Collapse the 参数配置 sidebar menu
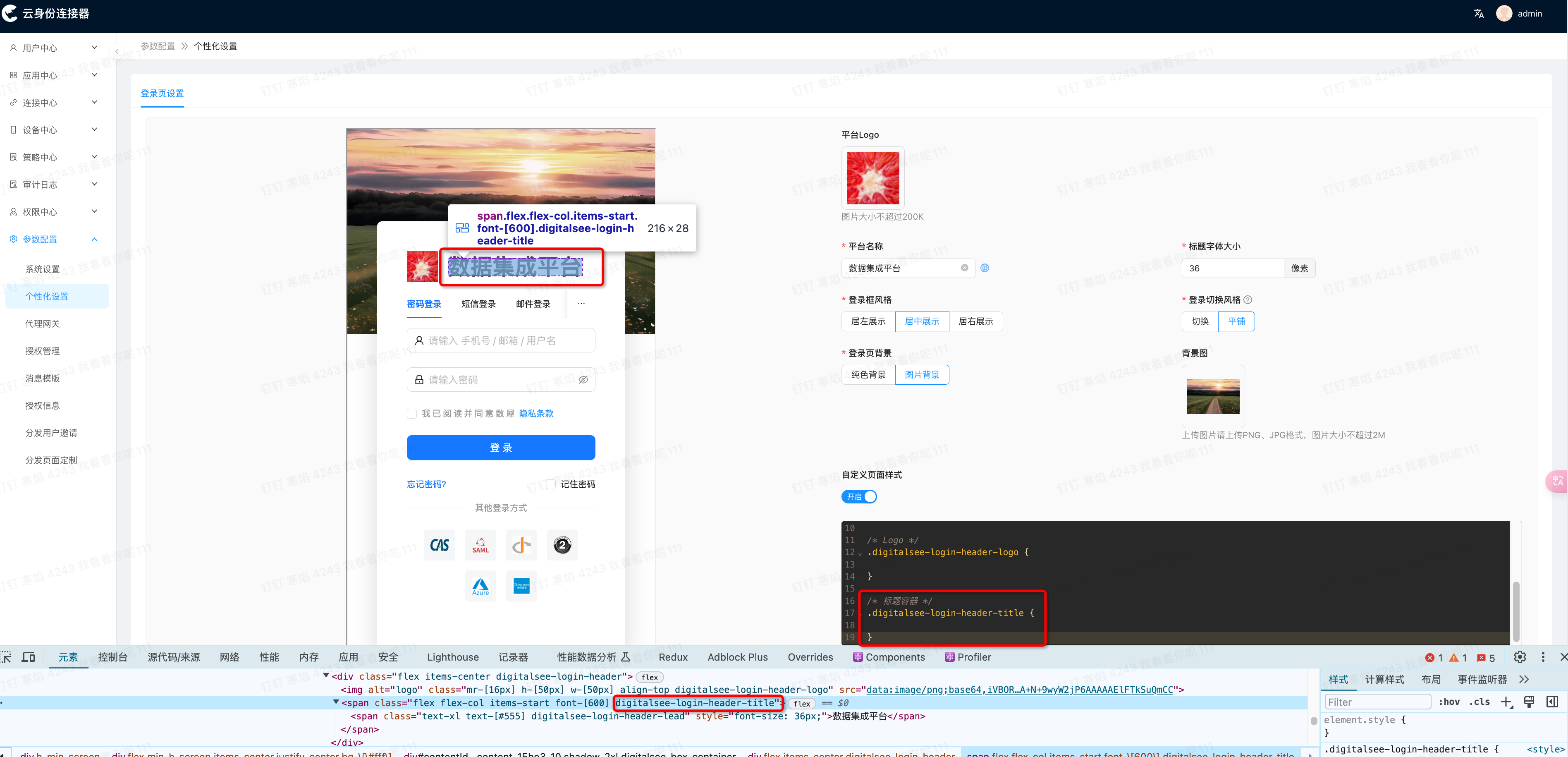Image resolution: width=1568 pixels, height=757 pixels. pos(54,240)
